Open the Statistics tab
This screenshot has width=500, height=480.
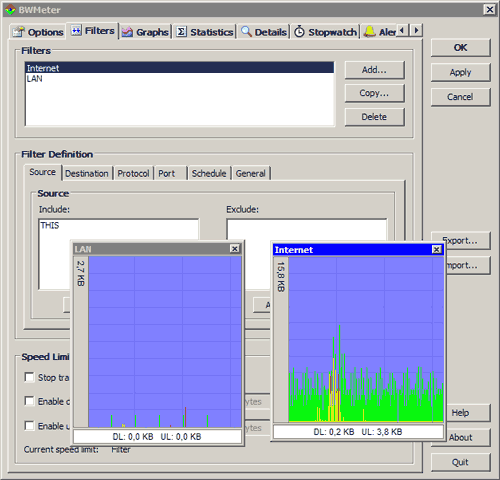click(x=204, y=32)
